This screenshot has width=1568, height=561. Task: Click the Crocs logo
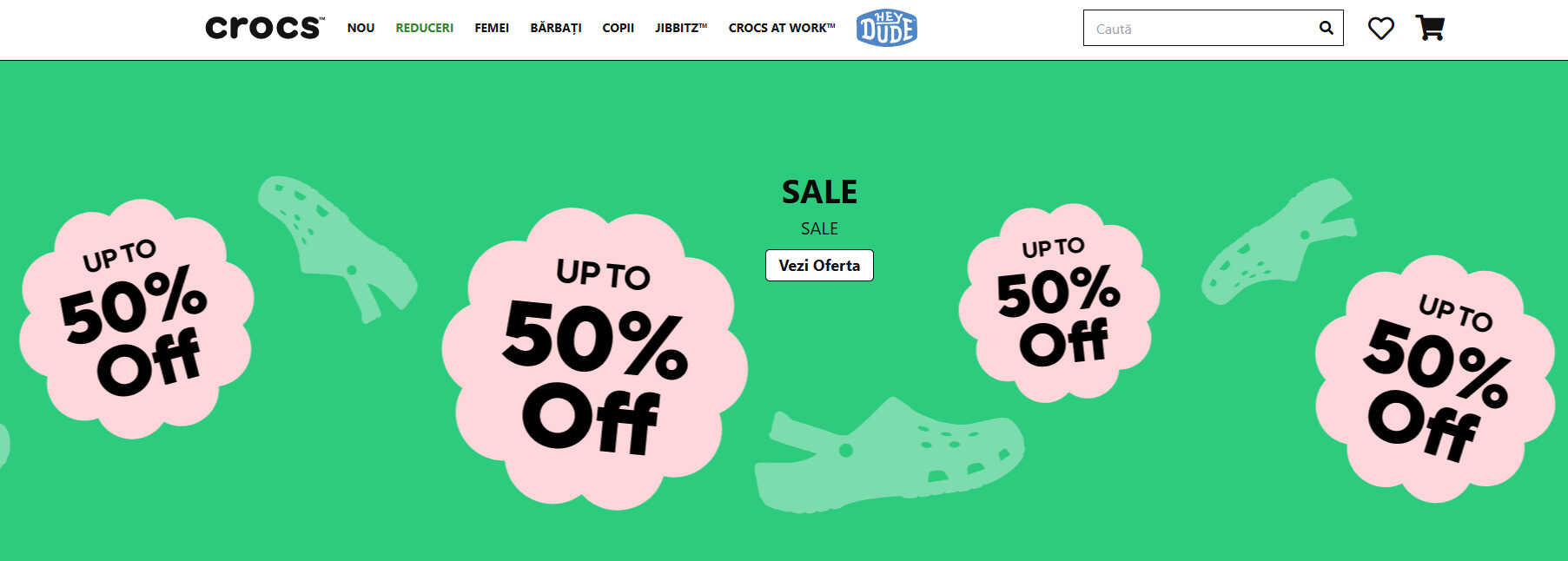(265, 28)
